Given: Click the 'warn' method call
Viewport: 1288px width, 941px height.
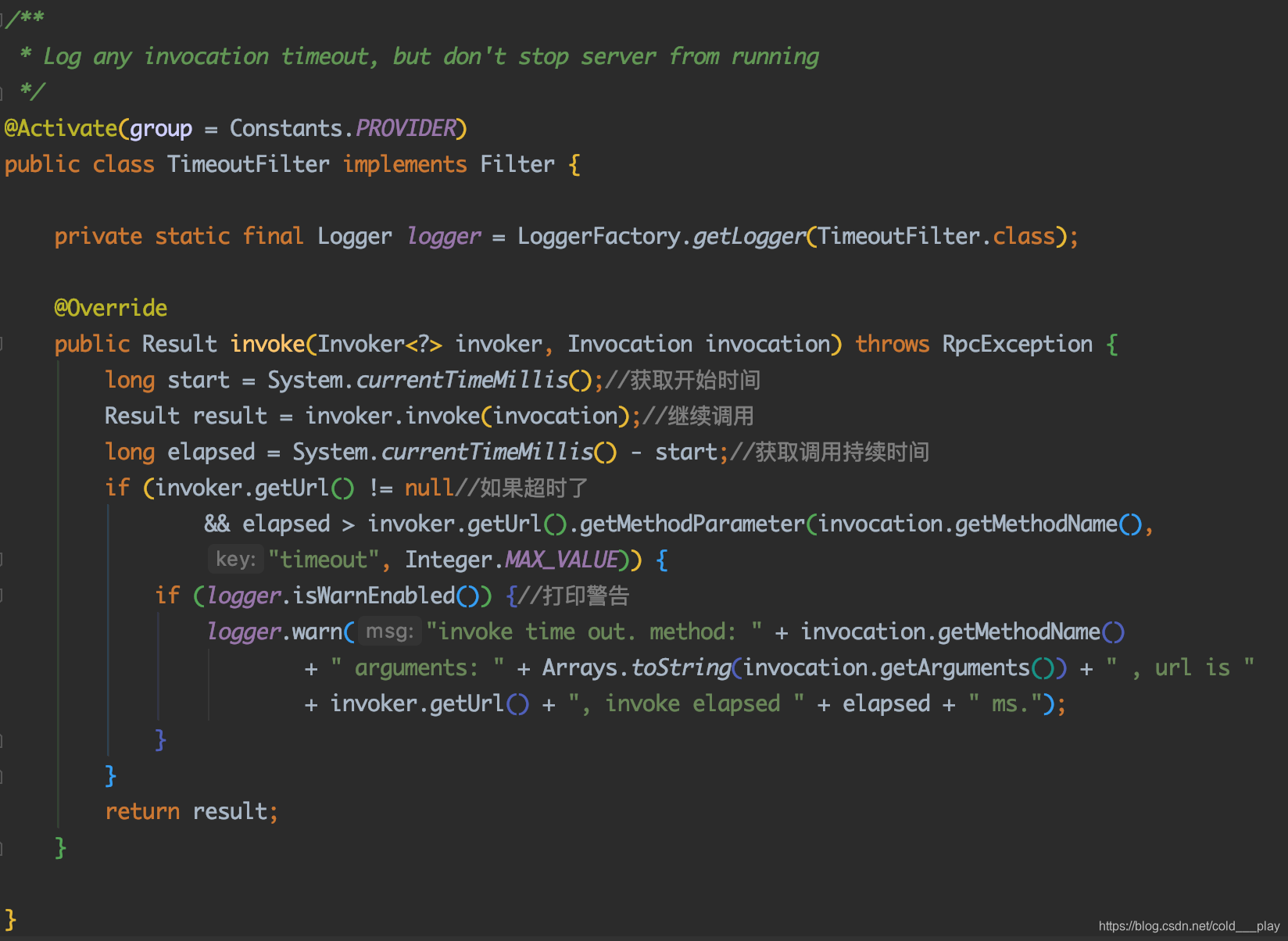Looking at the screenshot, I should pyautogui.click(x=317, y=632).
